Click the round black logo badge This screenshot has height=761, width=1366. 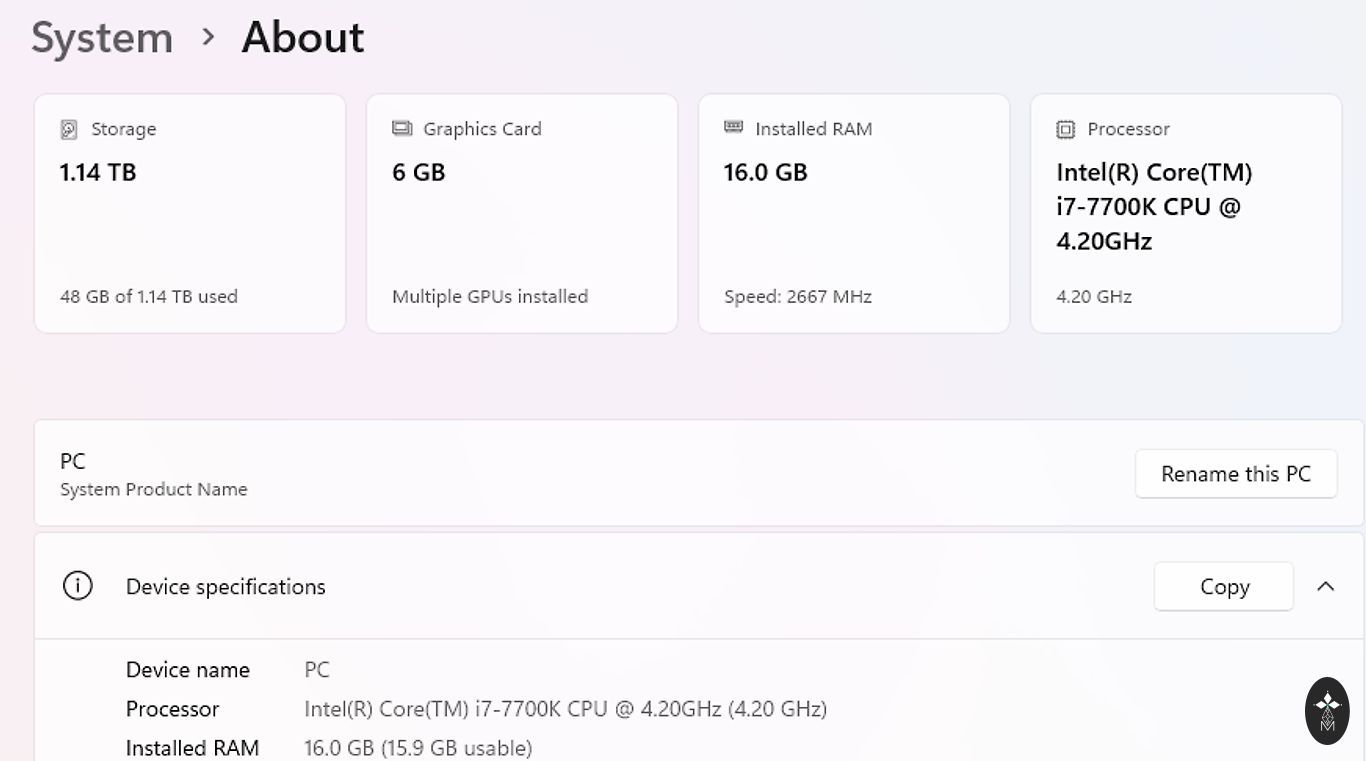click(x=1327, y=710)
